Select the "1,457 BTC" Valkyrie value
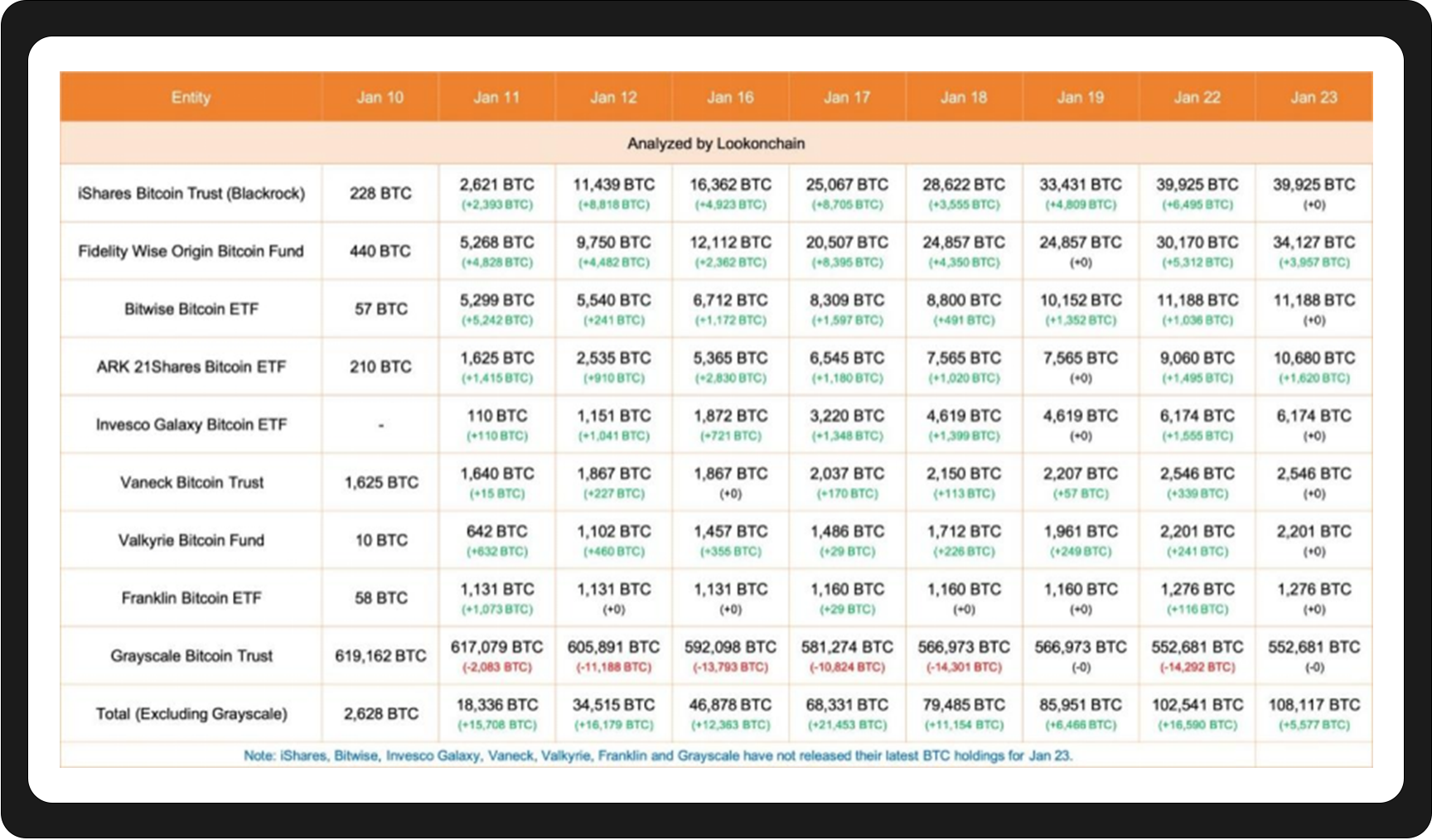The width and height of the screenshot is (1432, 840). coord(731,531)
